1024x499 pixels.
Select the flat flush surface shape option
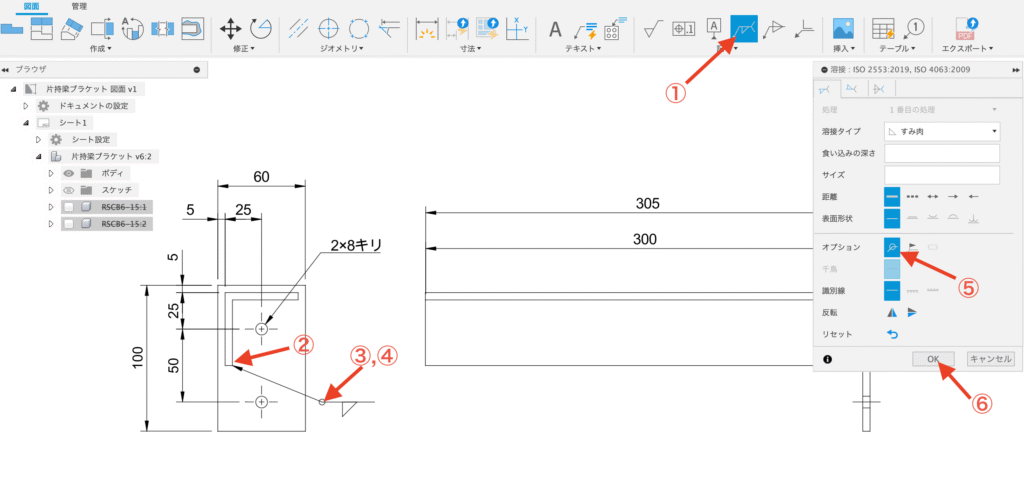(913, 218)
